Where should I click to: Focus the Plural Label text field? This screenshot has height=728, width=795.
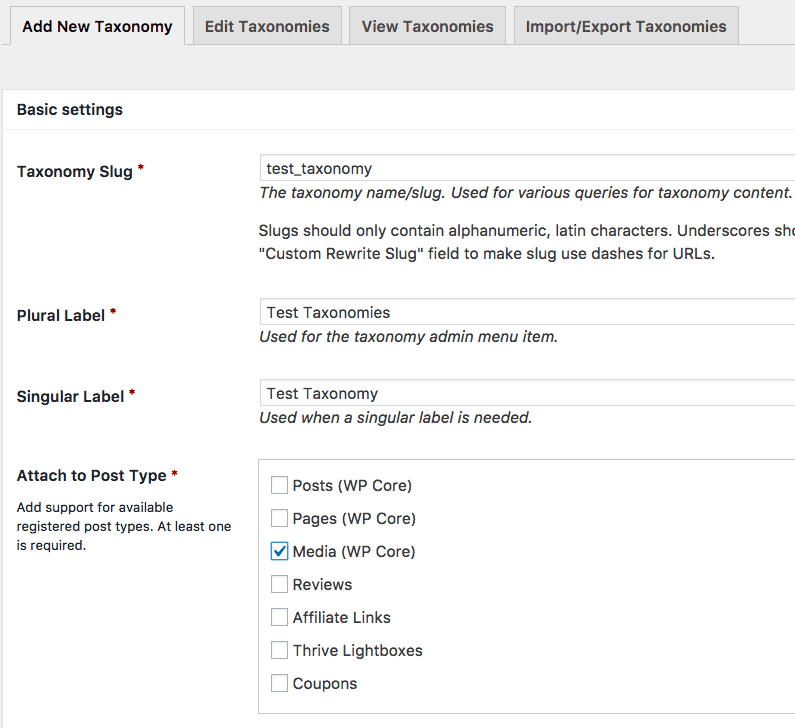point(527,312)
